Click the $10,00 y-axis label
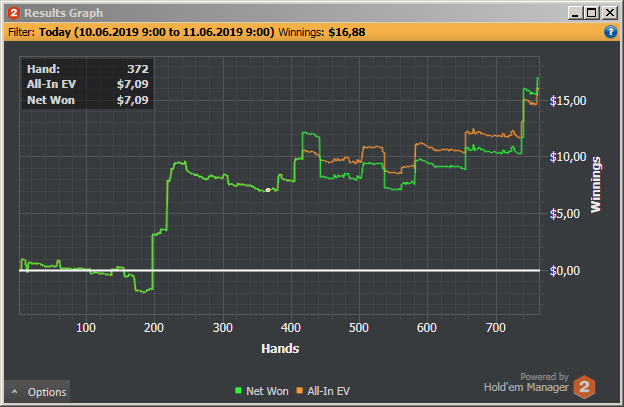Screen dimensions: 624x407 coord(568,157)
